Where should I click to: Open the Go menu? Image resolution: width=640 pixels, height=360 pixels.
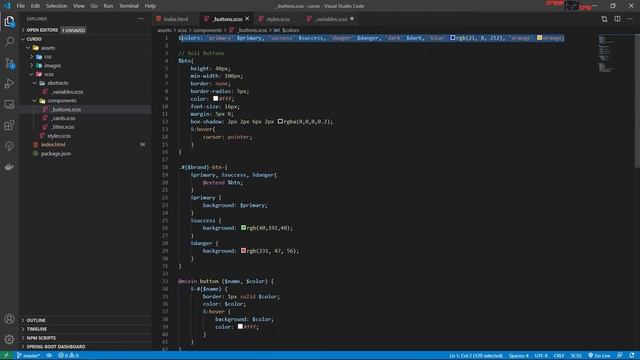[x=94, y=6]
